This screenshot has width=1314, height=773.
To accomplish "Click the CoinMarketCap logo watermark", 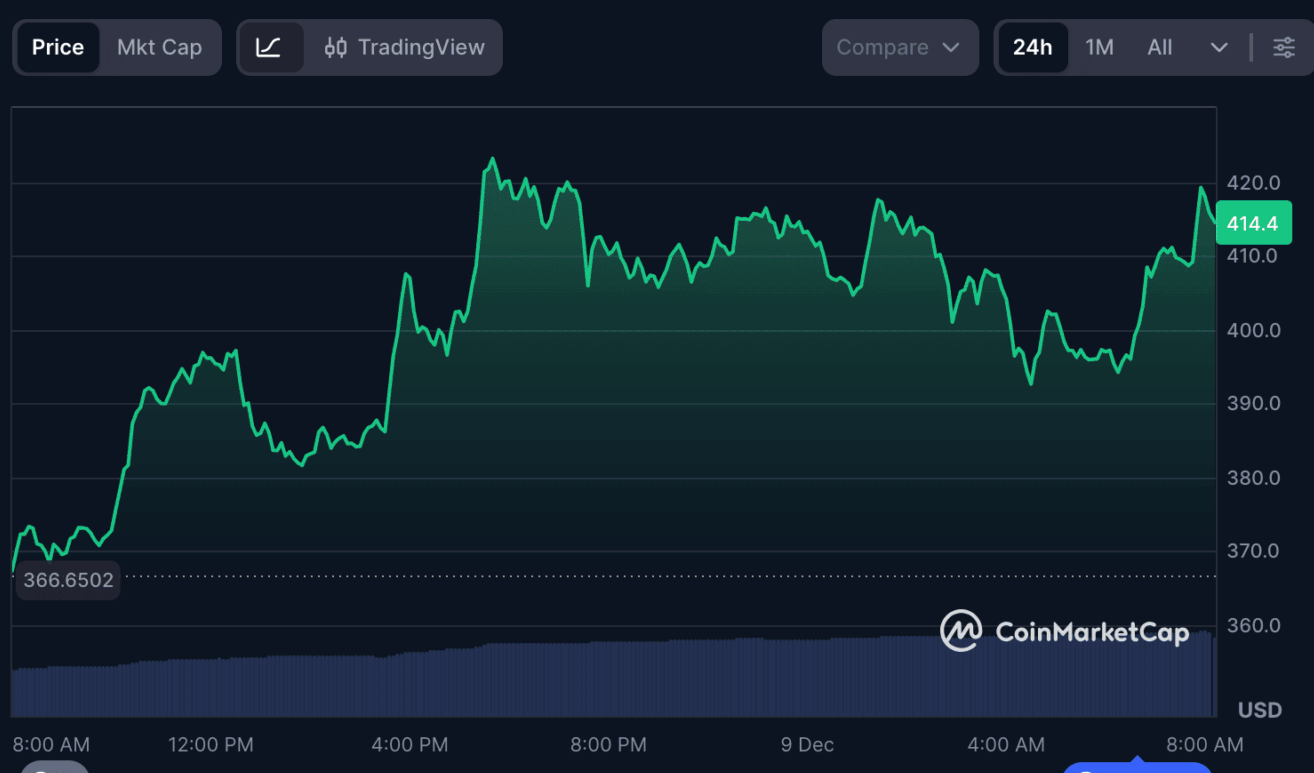I will point(1064,631).
